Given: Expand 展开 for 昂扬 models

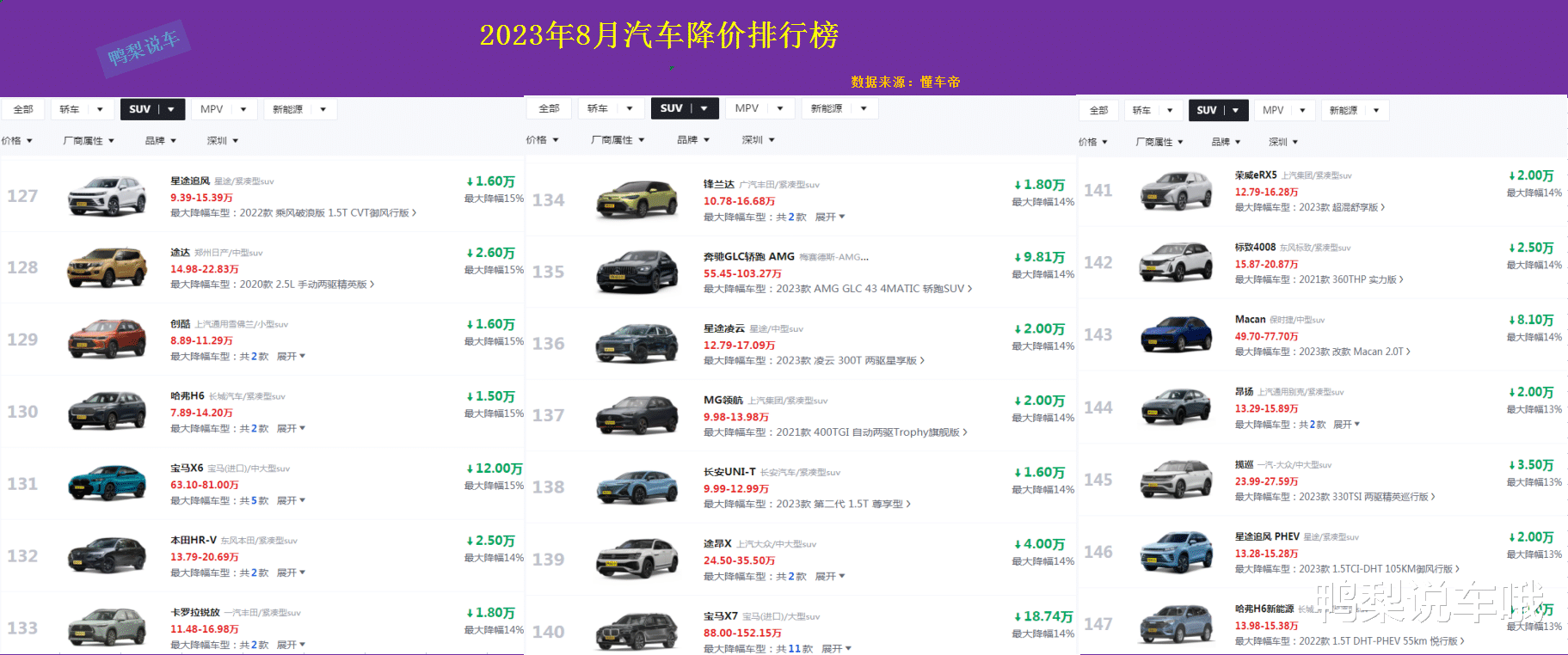Looking at the screenshot, I should tap(1346, 425).
